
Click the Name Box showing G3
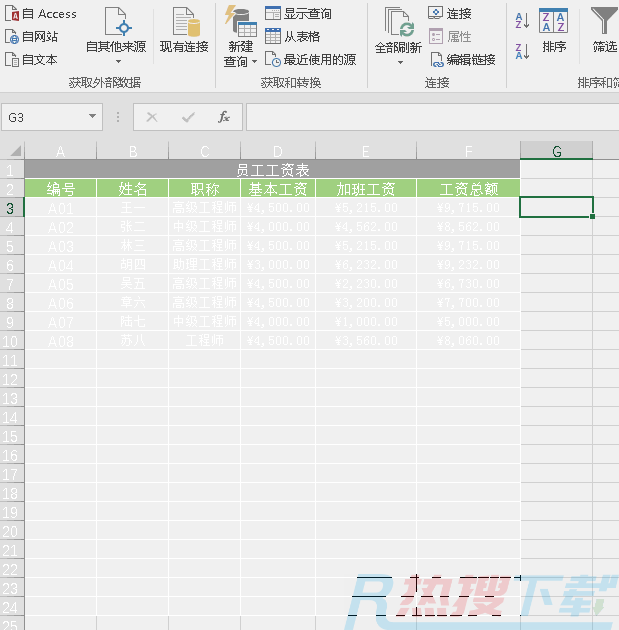point(44,117)
